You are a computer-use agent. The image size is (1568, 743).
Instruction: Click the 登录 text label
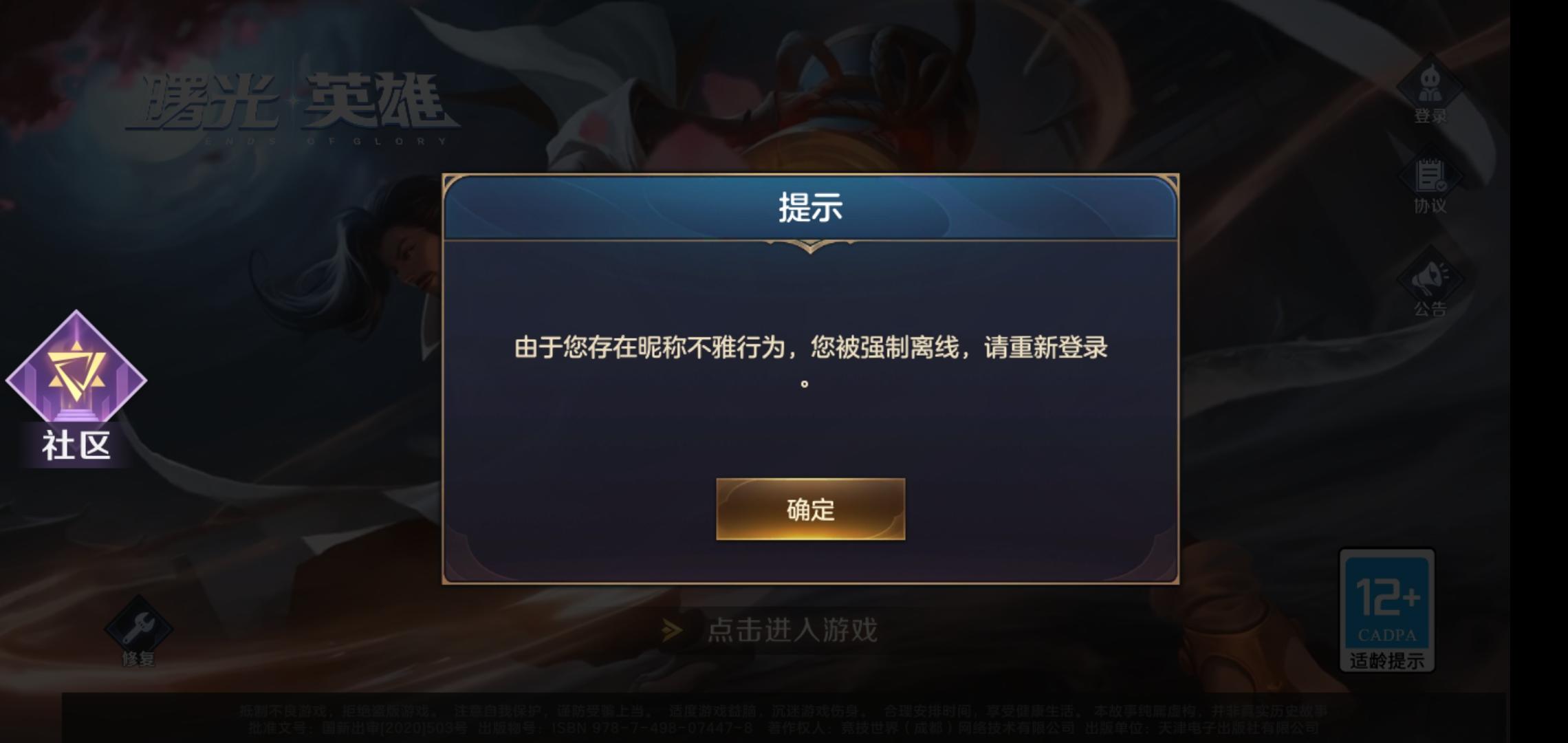1430,116
